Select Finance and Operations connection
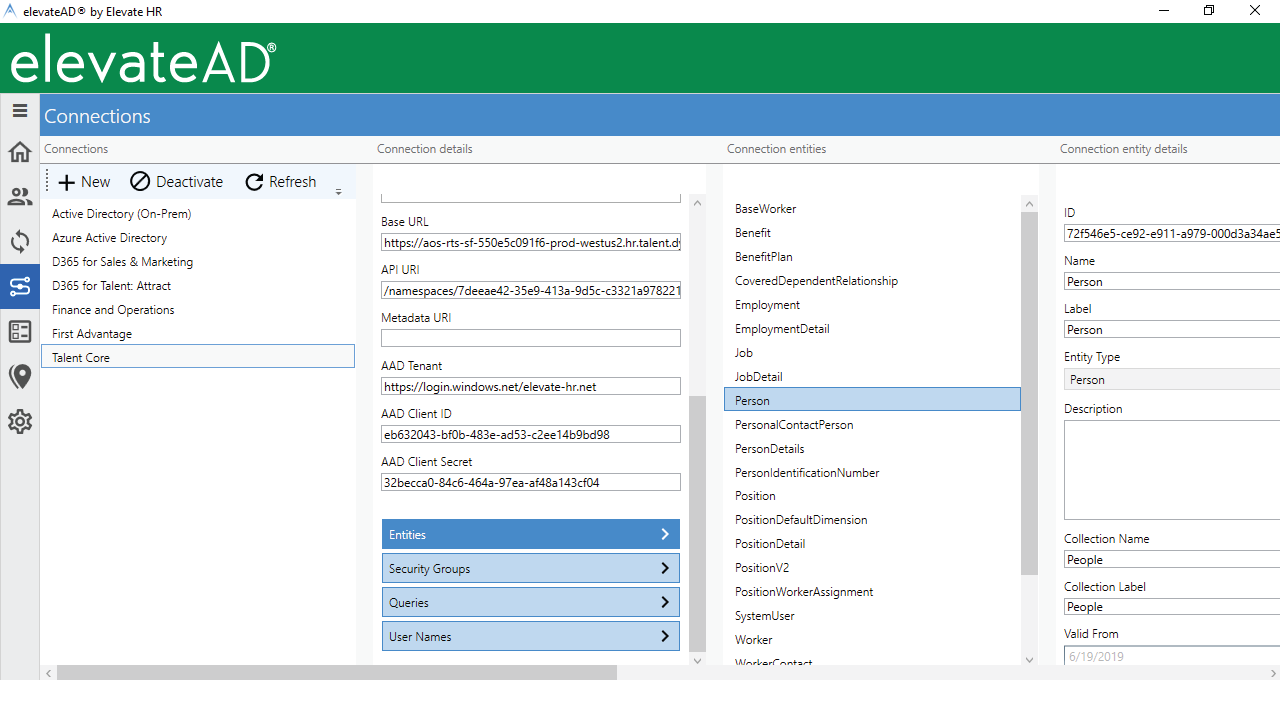1280x720 pixels. (x=198, y=310)
